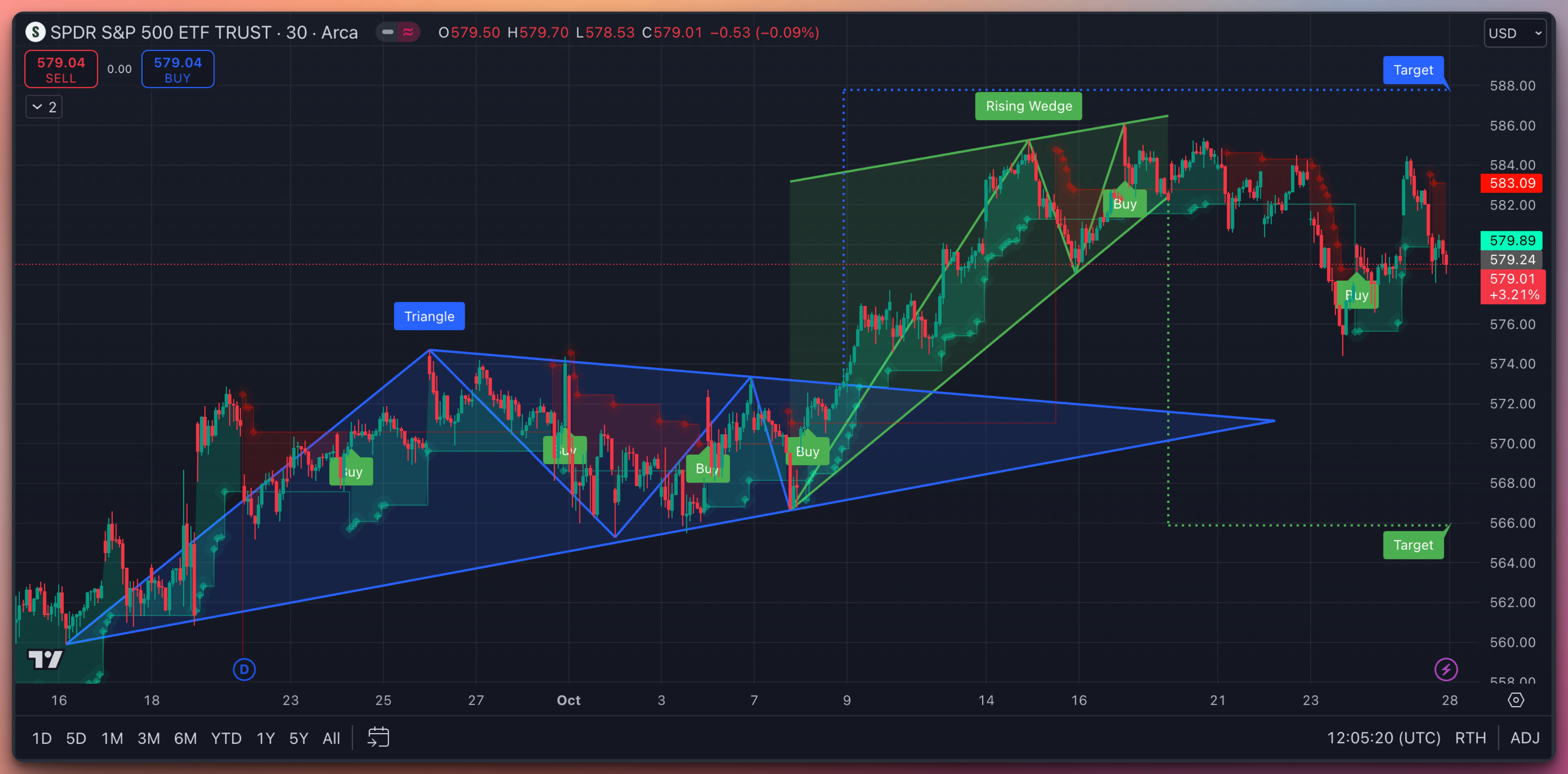Click the close value C579.01

click(672, 32)
